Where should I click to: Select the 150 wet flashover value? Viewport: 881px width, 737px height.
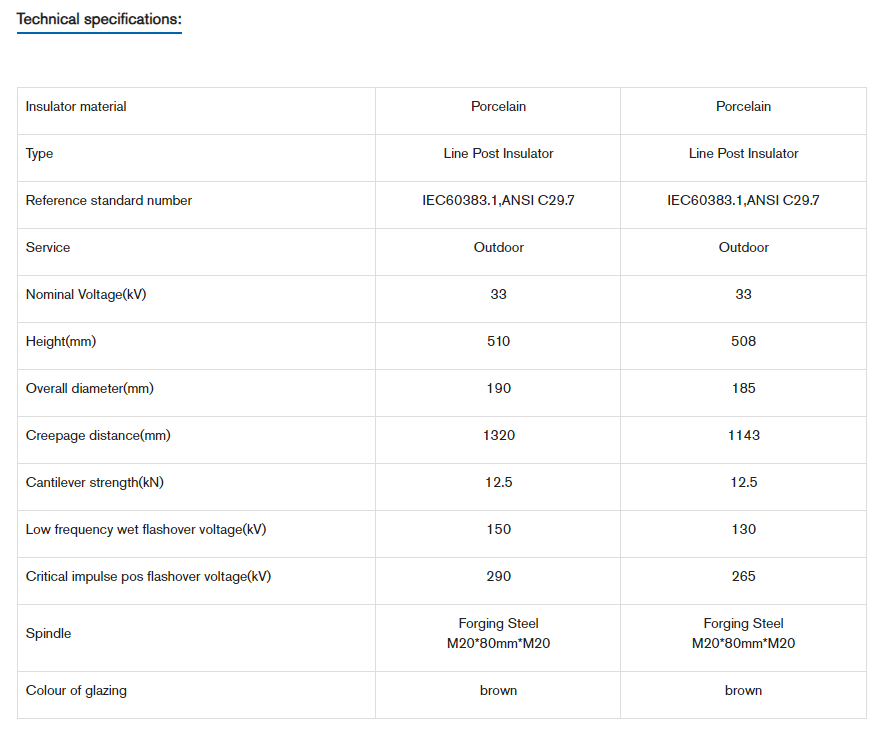tap(498, 530)
